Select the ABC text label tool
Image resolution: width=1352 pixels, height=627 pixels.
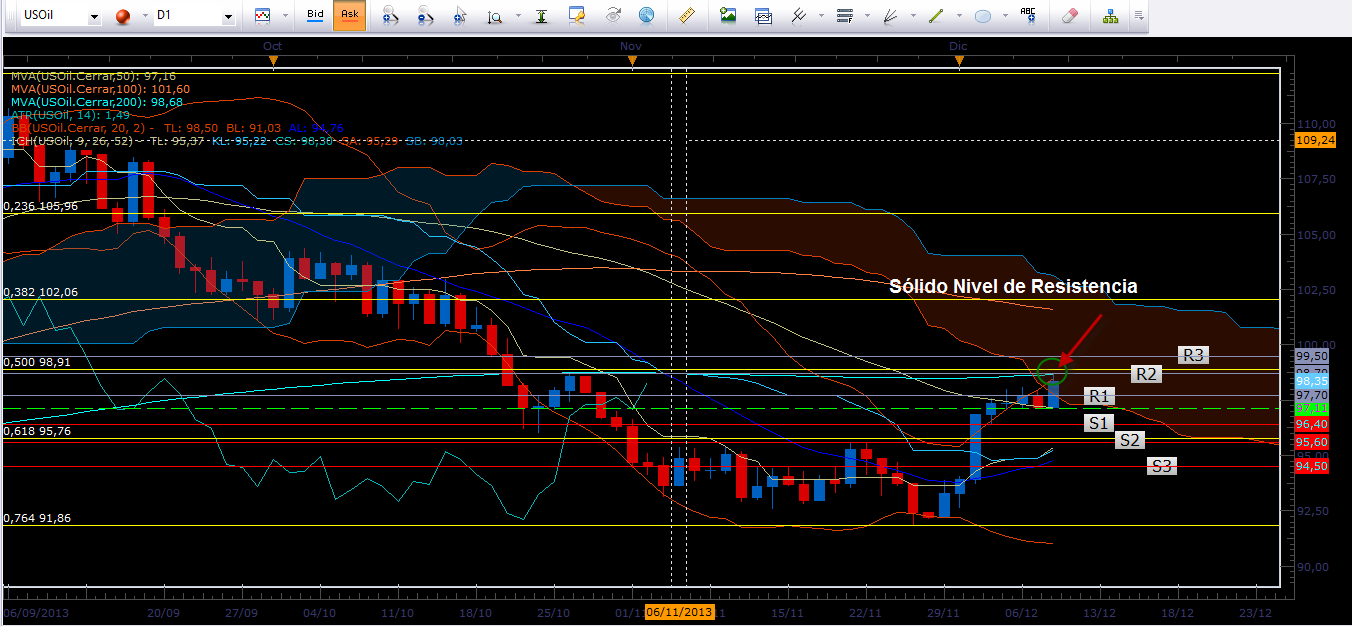pyautogui.click(x=1028, y=16)
